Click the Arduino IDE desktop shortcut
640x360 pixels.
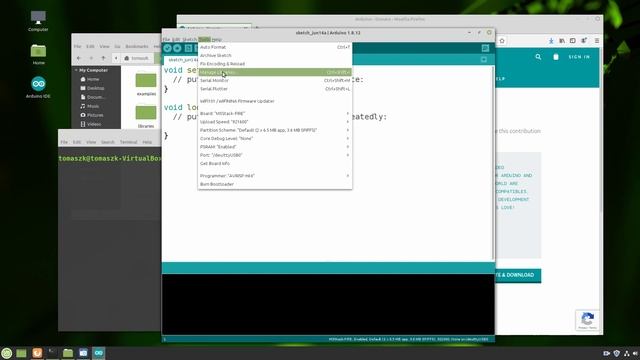[x=38, y=87]
